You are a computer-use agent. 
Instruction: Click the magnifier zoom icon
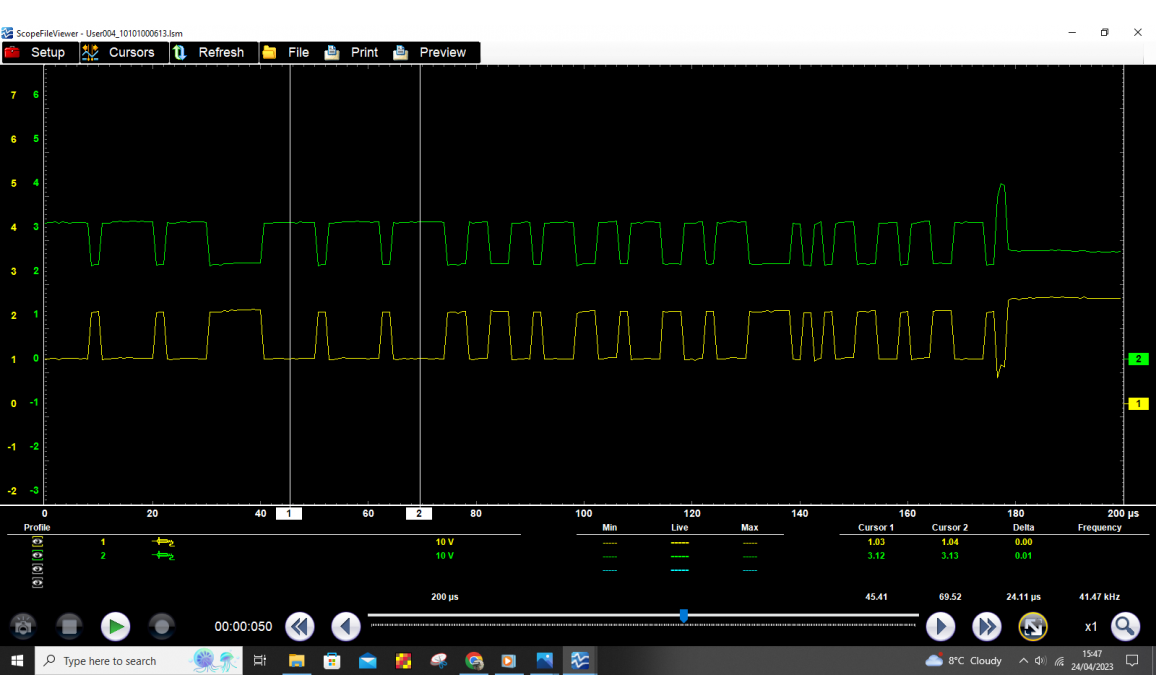click(1125, 627)
